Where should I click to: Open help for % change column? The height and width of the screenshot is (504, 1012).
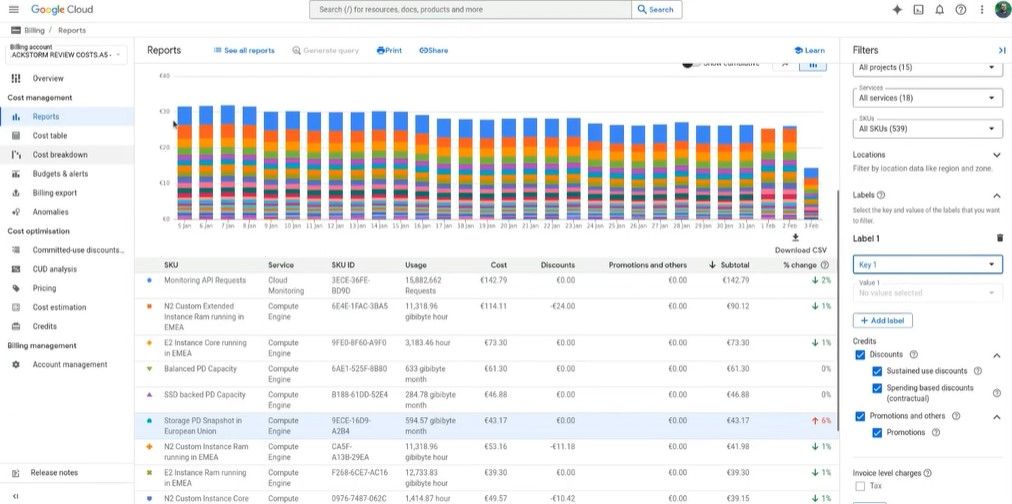point(825,265)
